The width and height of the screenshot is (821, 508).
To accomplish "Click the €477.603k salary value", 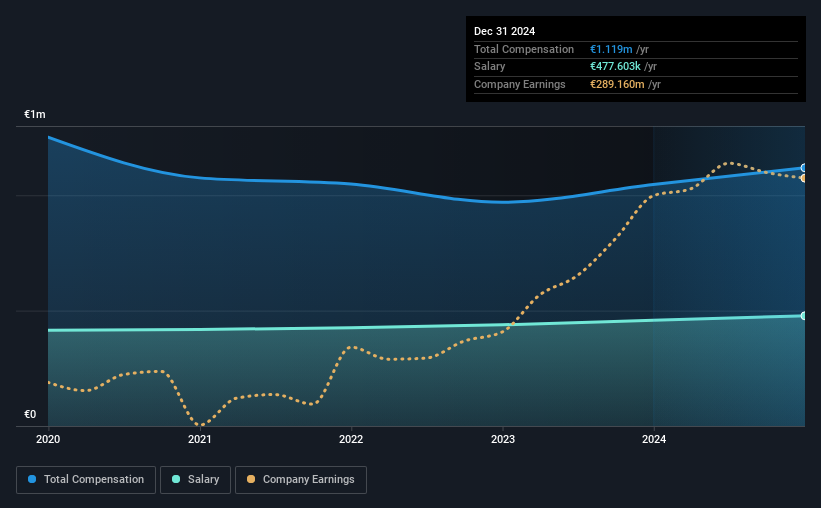I will [x=615, y=67].
